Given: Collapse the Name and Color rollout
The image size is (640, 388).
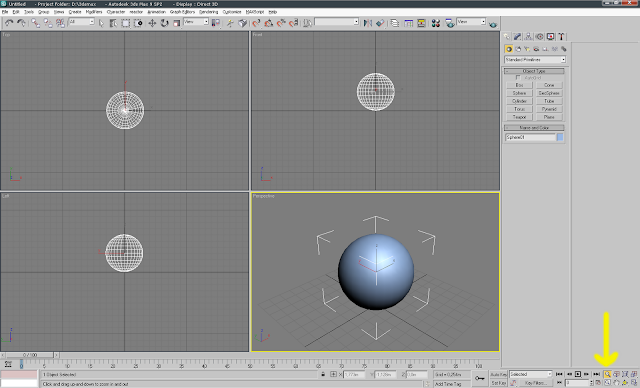Looking at the screenshot, I should pos(534,128).
